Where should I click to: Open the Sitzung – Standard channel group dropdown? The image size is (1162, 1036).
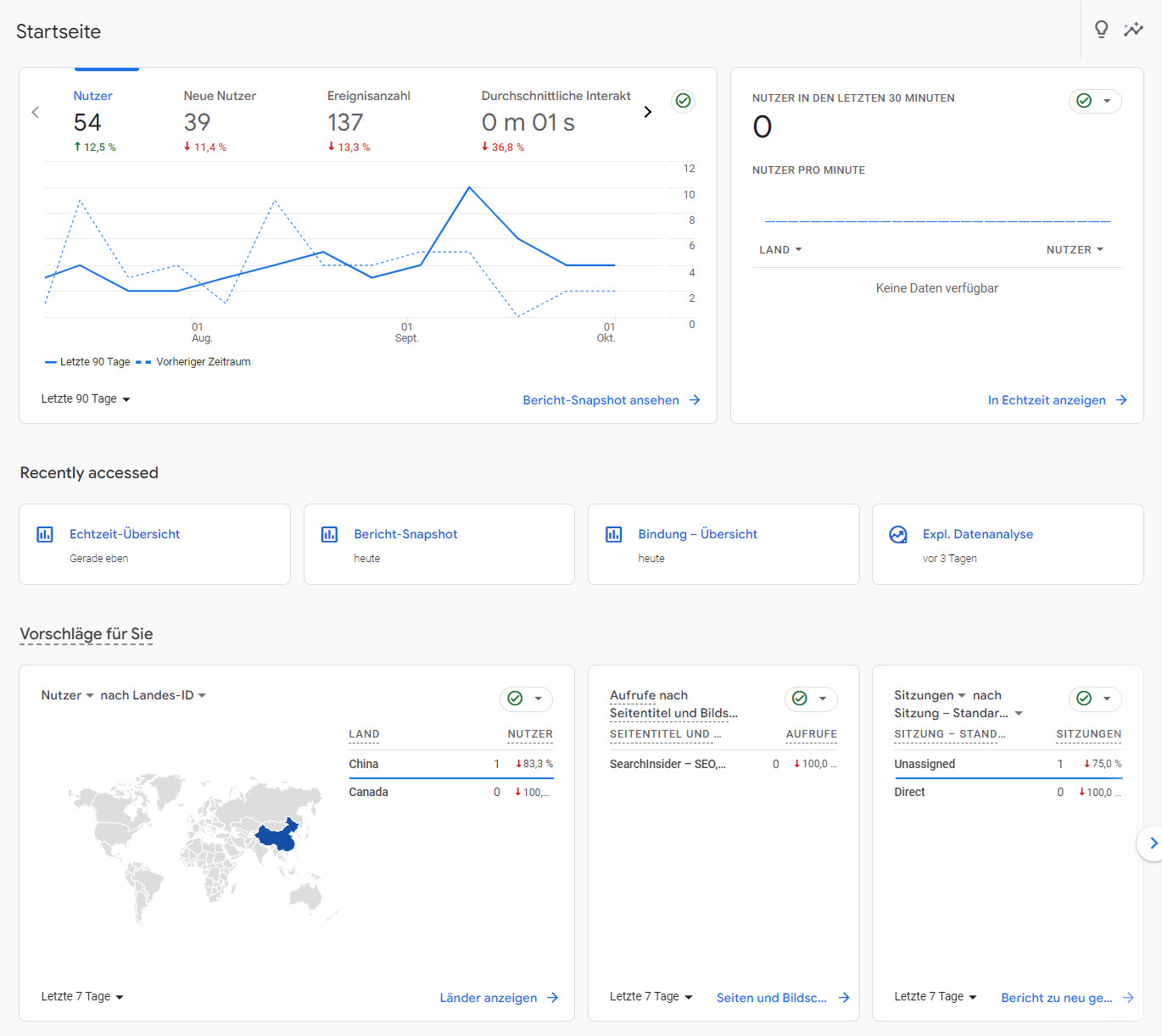pyautogui.click(x=958, y=713)
